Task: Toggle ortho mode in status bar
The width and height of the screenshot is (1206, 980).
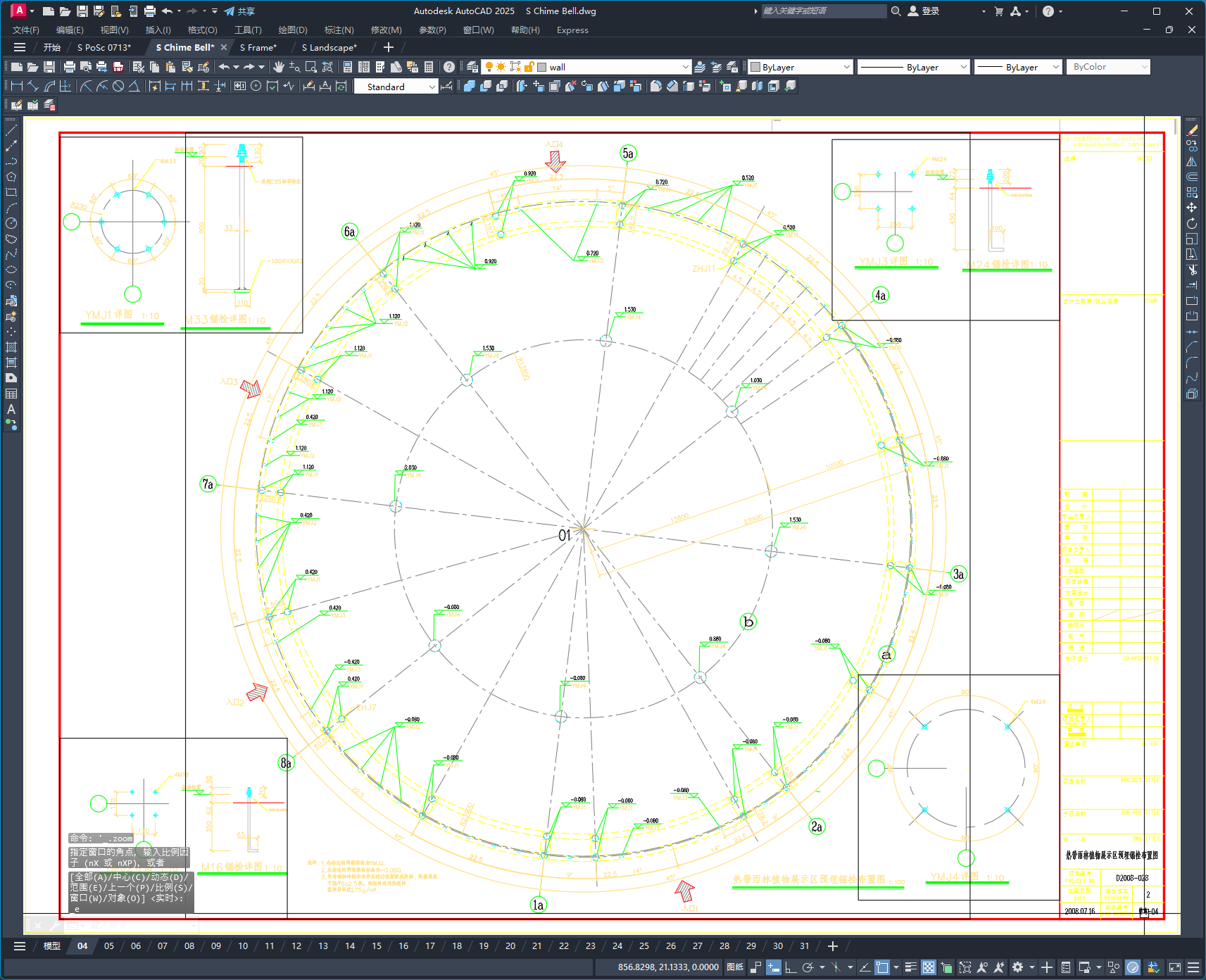Action: coord(791,967)
